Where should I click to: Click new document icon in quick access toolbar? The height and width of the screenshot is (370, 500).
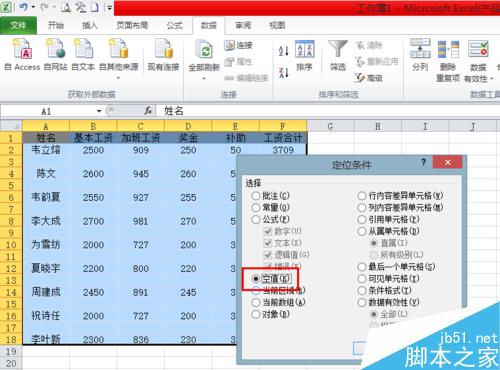(95, 7)
